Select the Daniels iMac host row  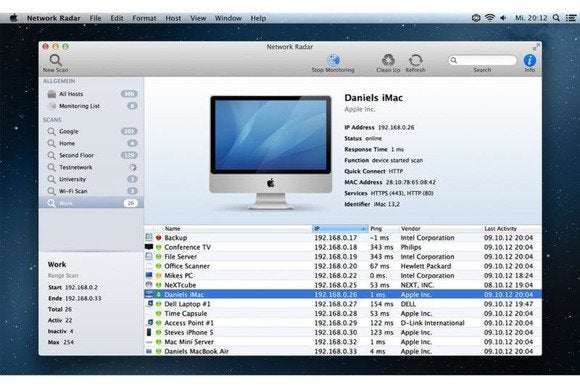(343, 294)
